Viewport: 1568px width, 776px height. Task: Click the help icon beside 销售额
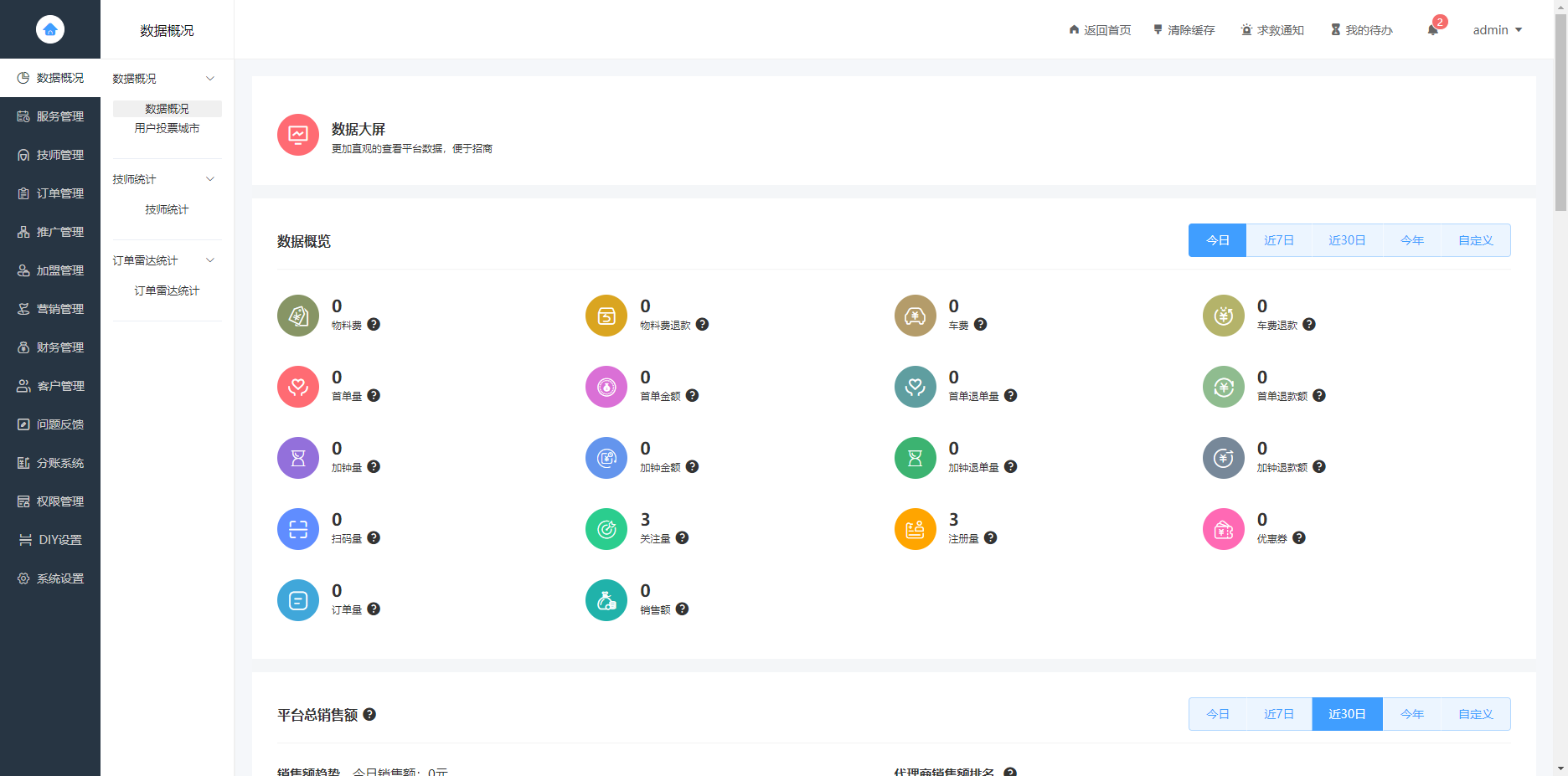682,609
